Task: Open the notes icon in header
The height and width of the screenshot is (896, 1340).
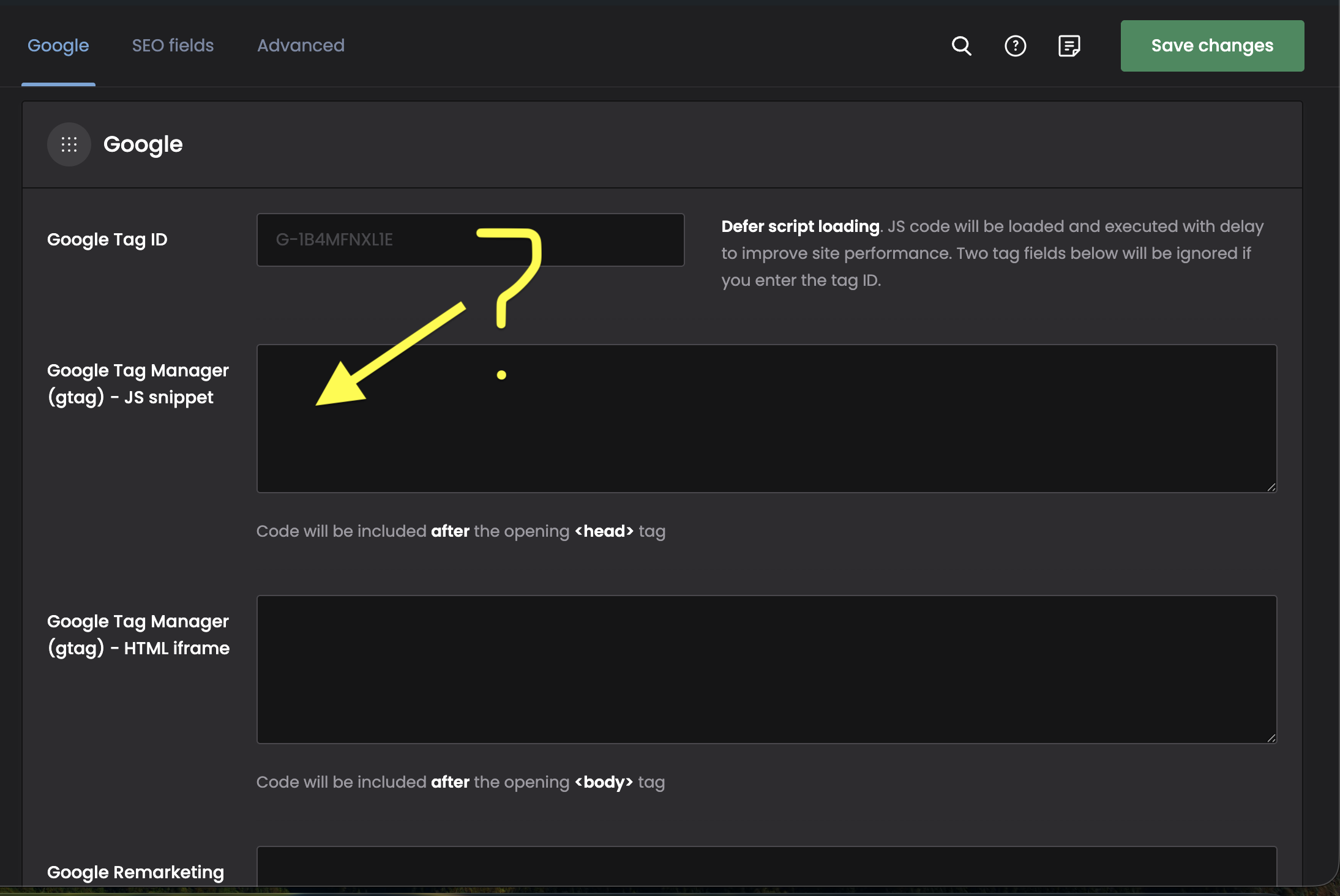Action: click(x=1069, y=46)
